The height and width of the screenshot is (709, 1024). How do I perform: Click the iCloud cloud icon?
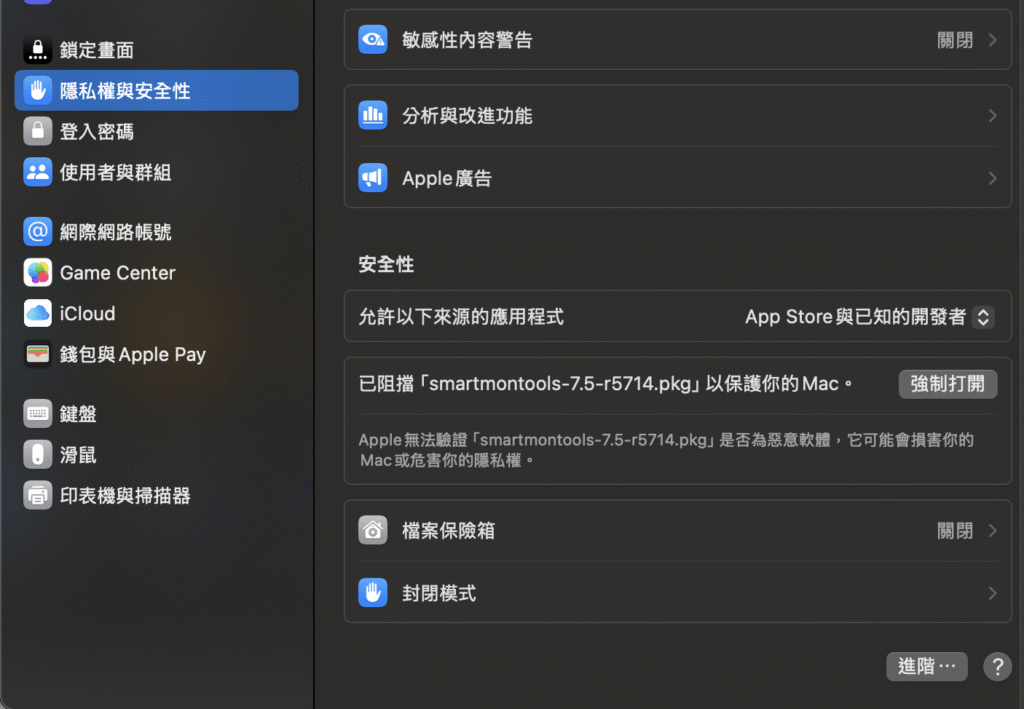click(x=38, y=313)
